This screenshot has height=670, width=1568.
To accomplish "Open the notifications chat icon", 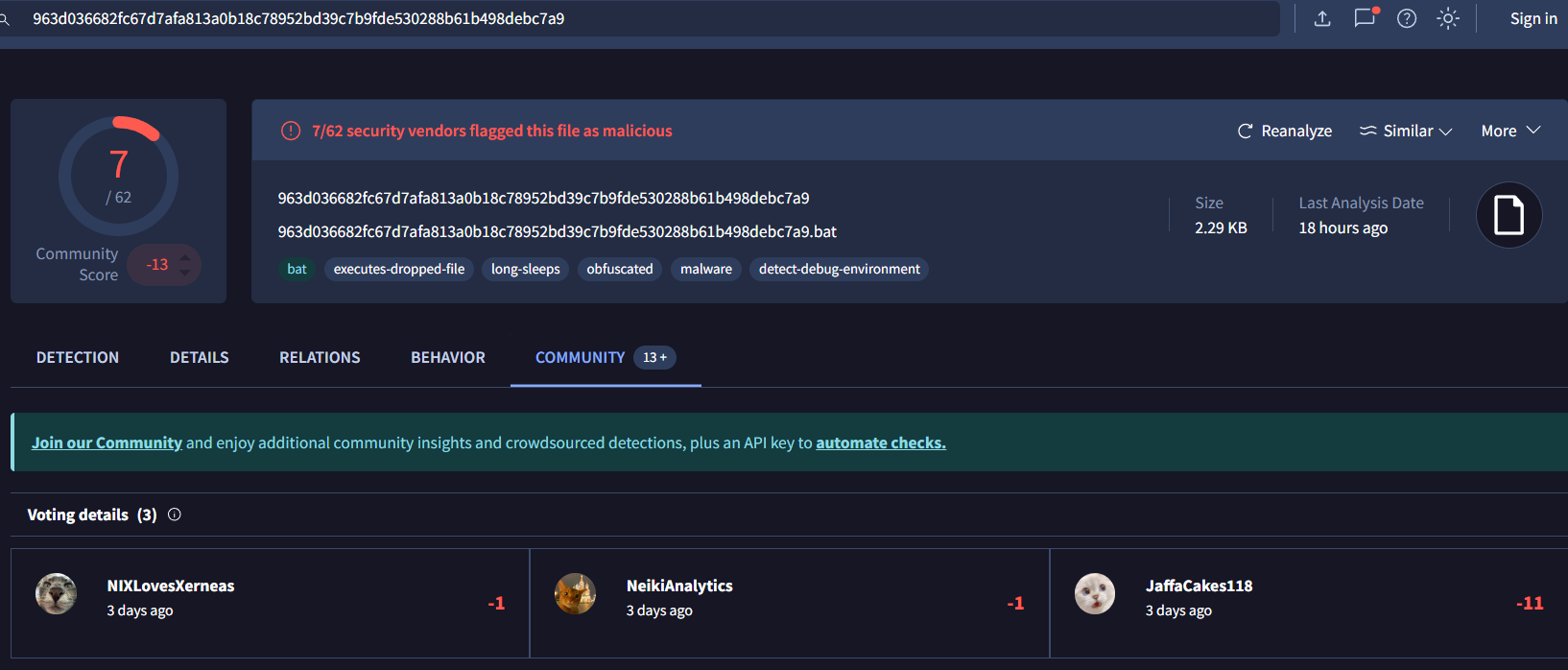I will point(1365,18).
